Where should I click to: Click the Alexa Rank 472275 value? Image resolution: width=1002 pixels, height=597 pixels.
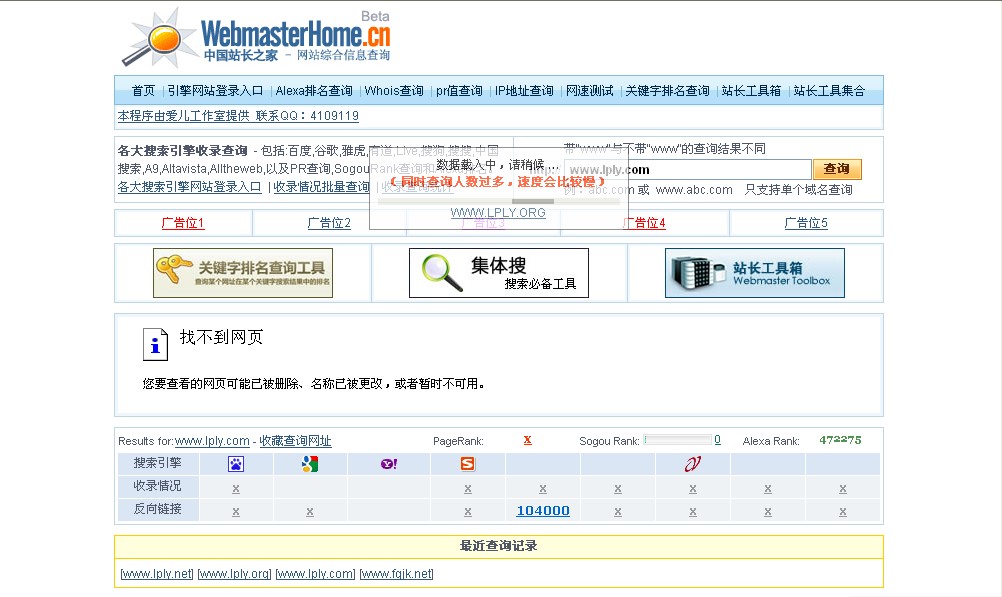point(840,440)
